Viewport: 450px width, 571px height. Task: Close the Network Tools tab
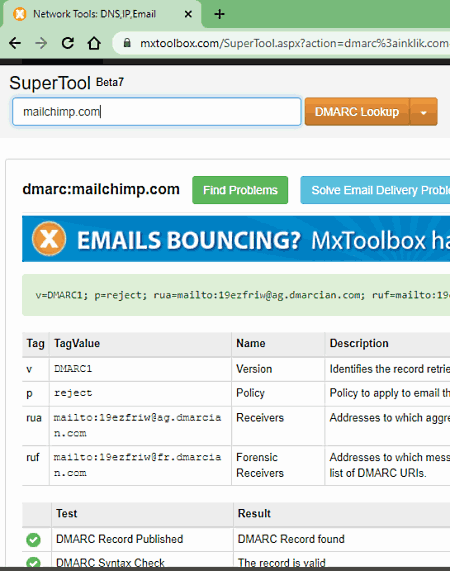(188, 14)
